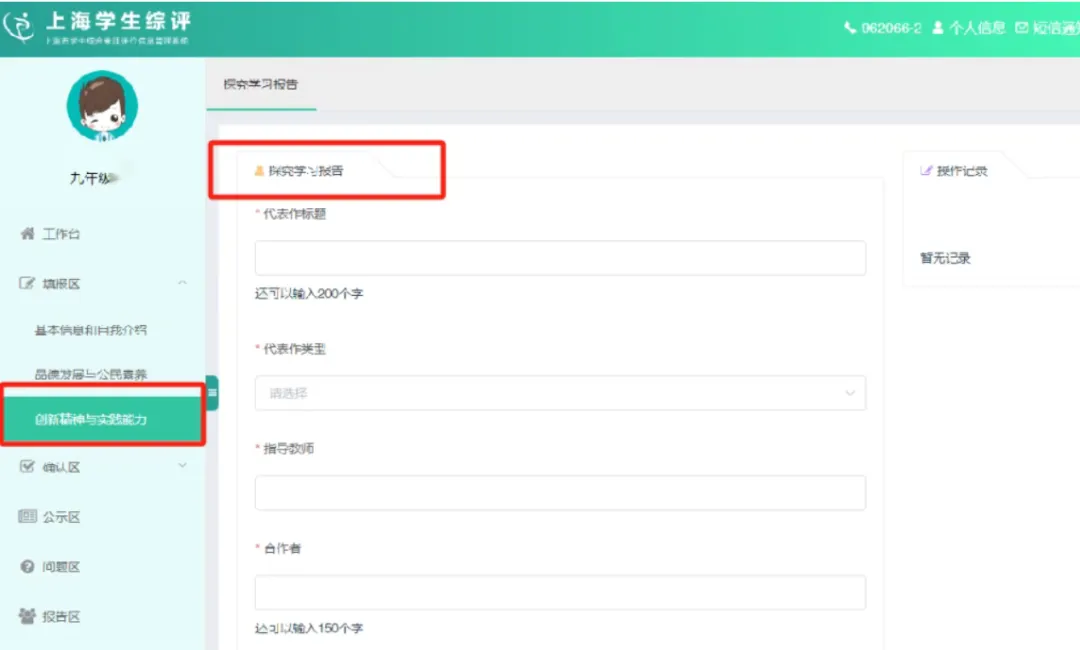Open the 报告区 menu item
Viewport: 1080px width, 650px height.
pos(61,616)
